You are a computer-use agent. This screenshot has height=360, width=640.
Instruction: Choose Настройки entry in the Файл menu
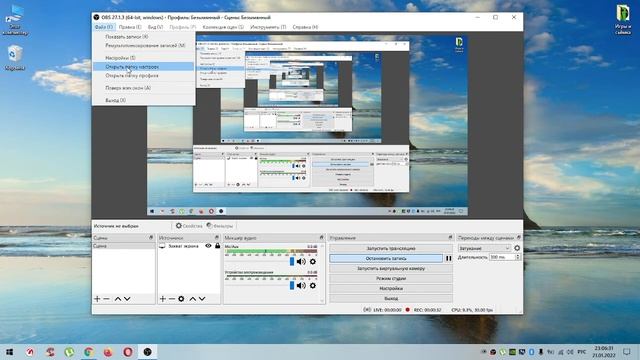(x=144, y=58)
